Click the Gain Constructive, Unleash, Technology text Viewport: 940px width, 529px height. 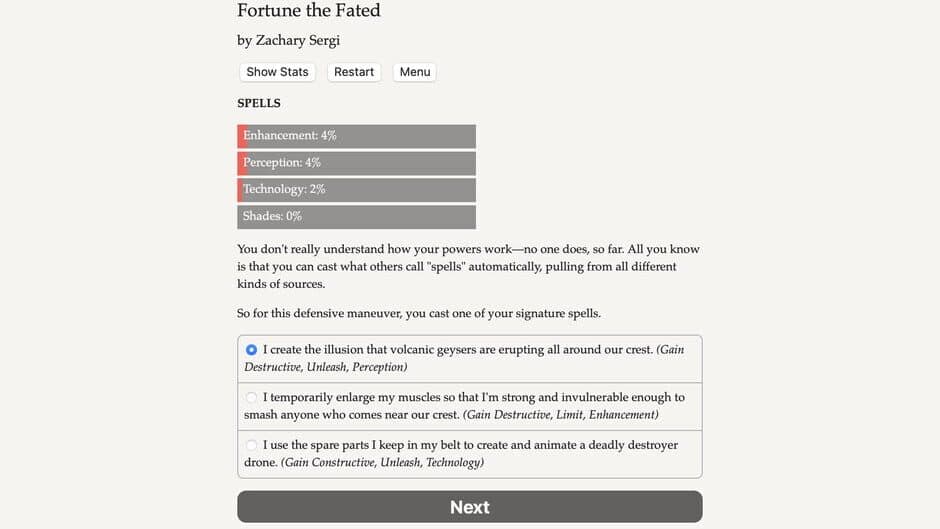click(x=382, y=462)
